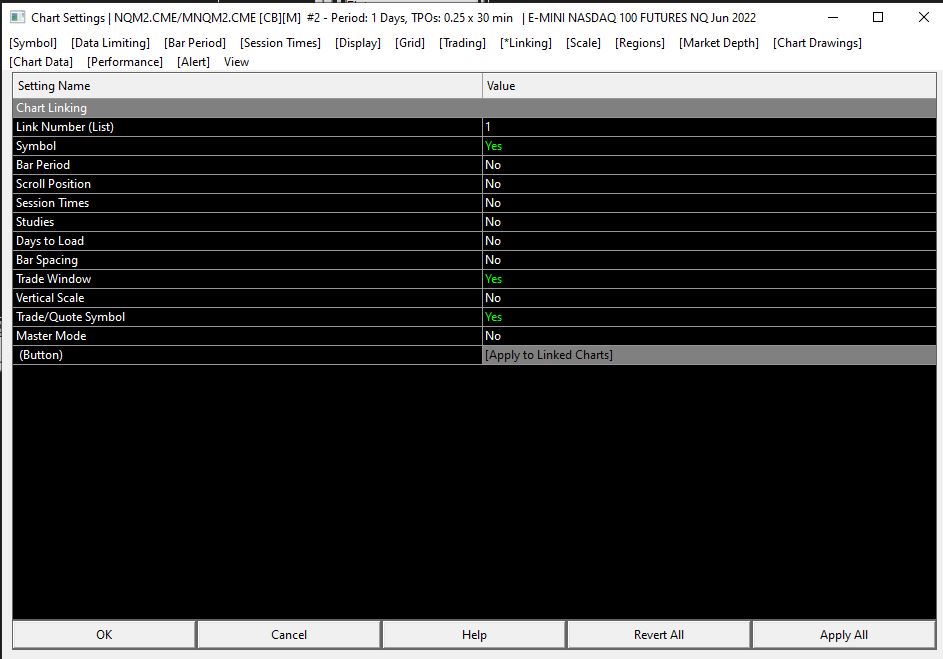Toggle the Symbol linking Yes value

point(709,146)
